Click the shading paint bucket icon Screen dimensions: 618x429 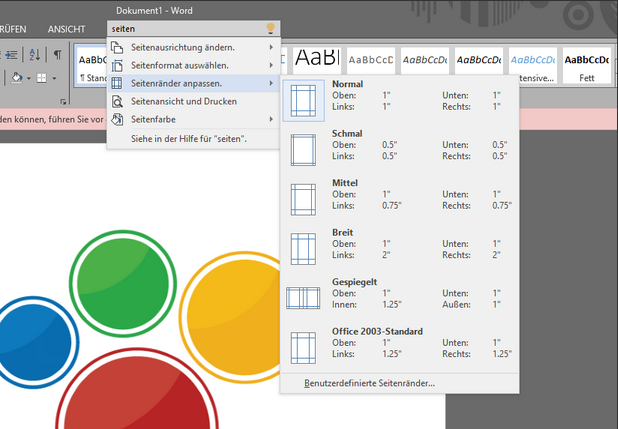pos(17,78)
